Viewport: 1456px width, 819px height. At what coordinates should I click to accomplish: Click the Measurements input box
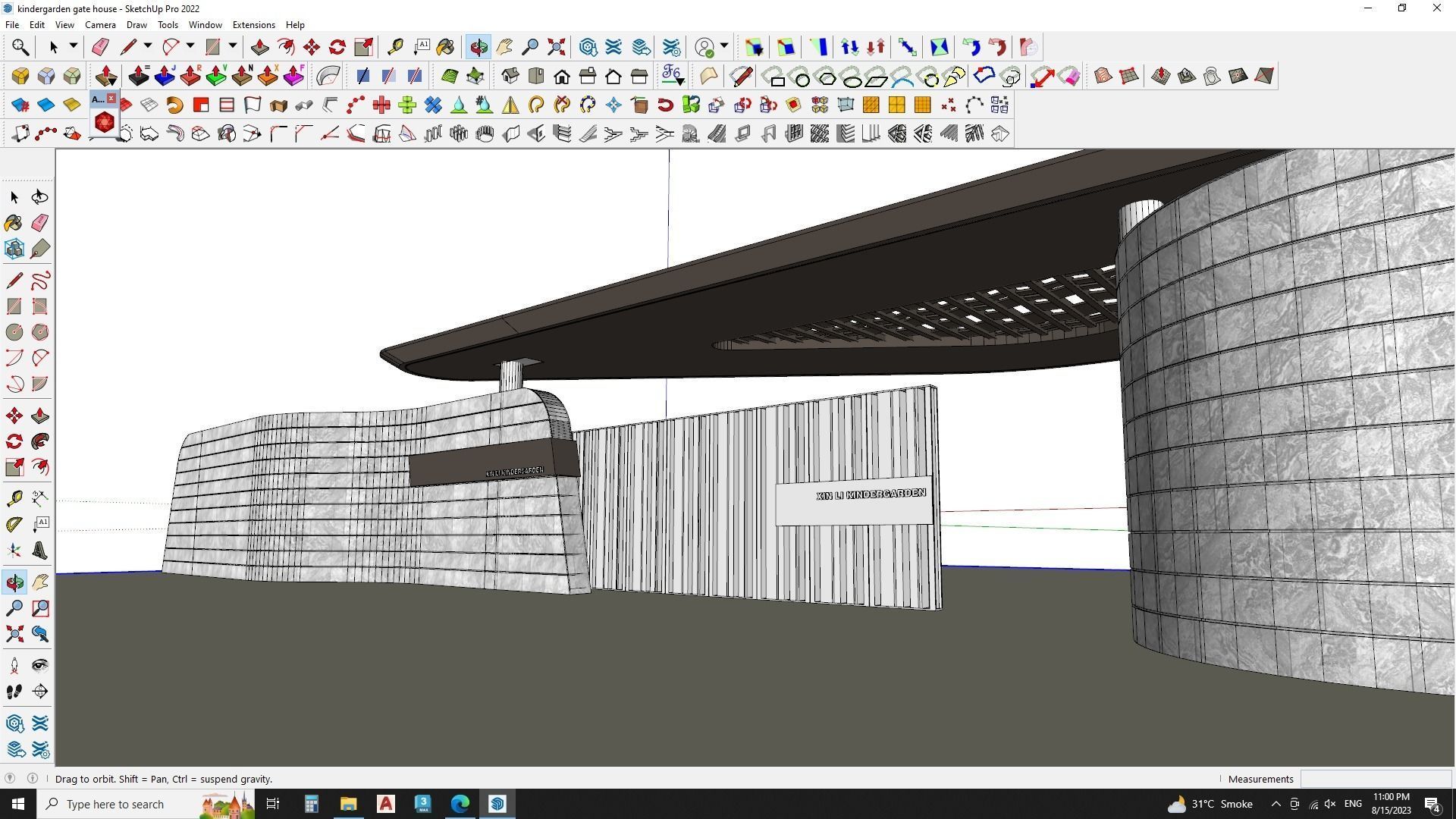click(x=1374, y=779)
